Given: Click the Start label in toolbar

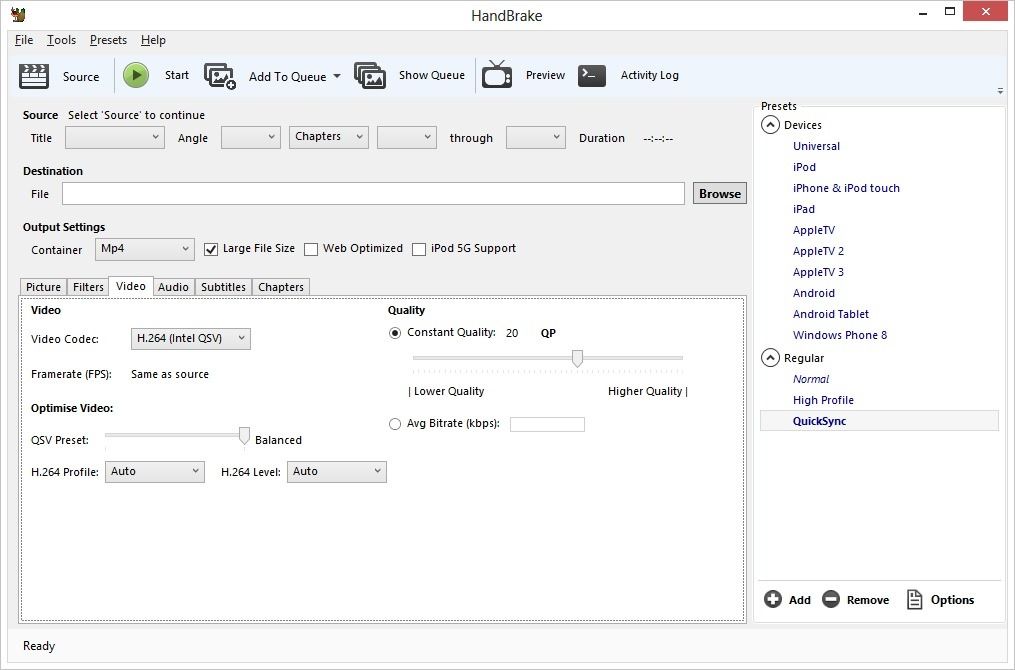Looking at the screenshot, I should click(x=177, y=75).
